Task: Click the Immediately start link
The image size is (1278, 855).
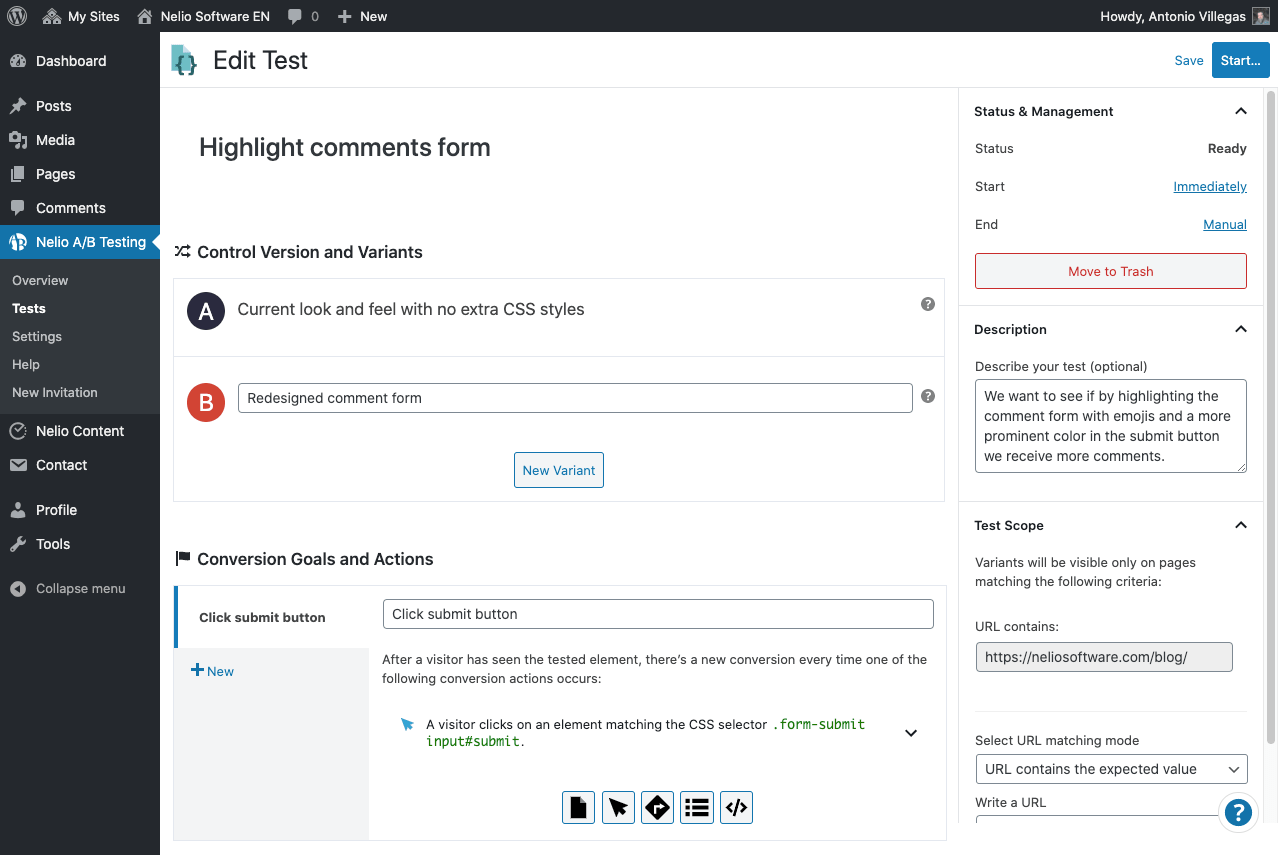Action: pos(1209,186)
